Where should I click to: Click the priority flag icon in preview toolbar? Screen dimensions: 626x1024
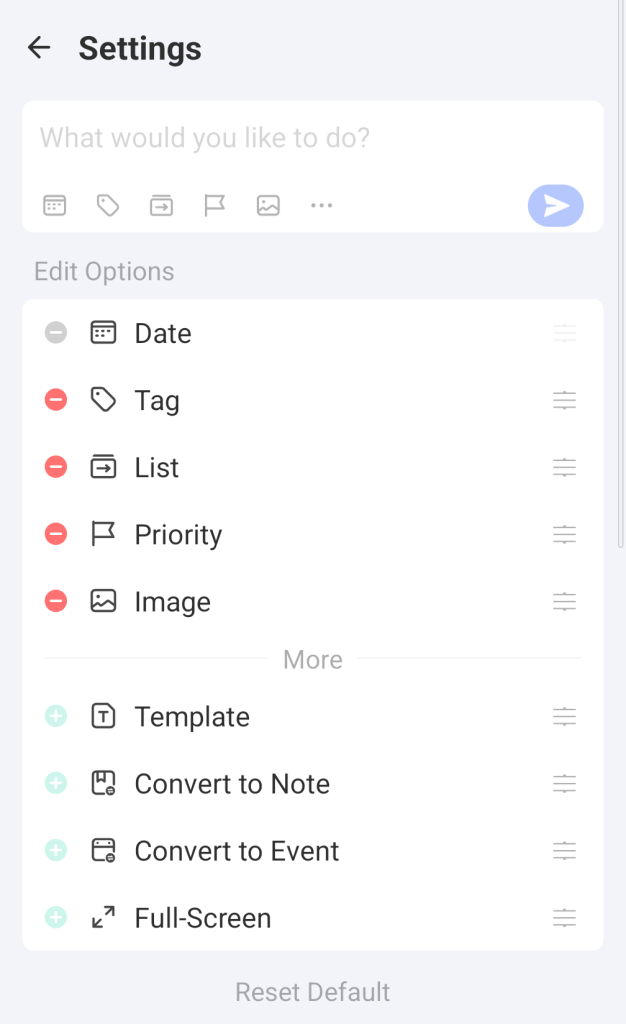pyautogui.click(x=215, y=206)
